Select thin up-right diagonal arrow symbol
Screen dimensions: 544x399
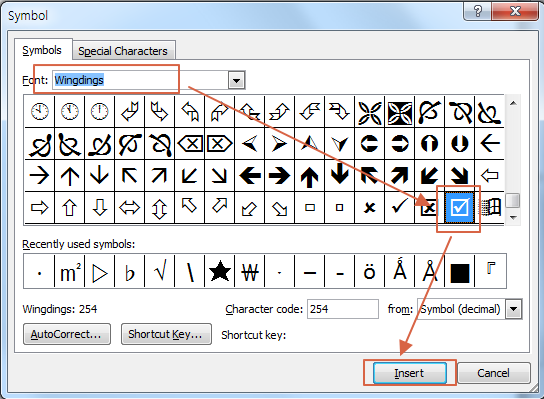pos(159,176)
